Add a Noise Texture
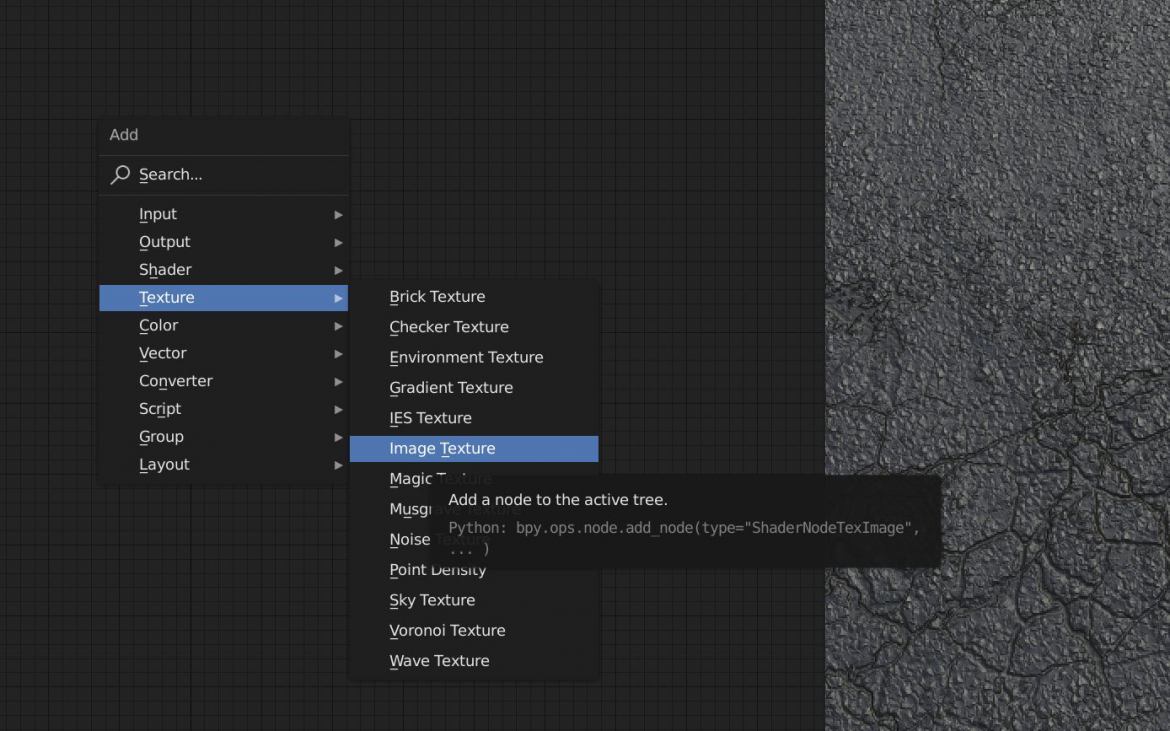Image resolution: width=1170 pixels, height=731 pixels. 410,539
